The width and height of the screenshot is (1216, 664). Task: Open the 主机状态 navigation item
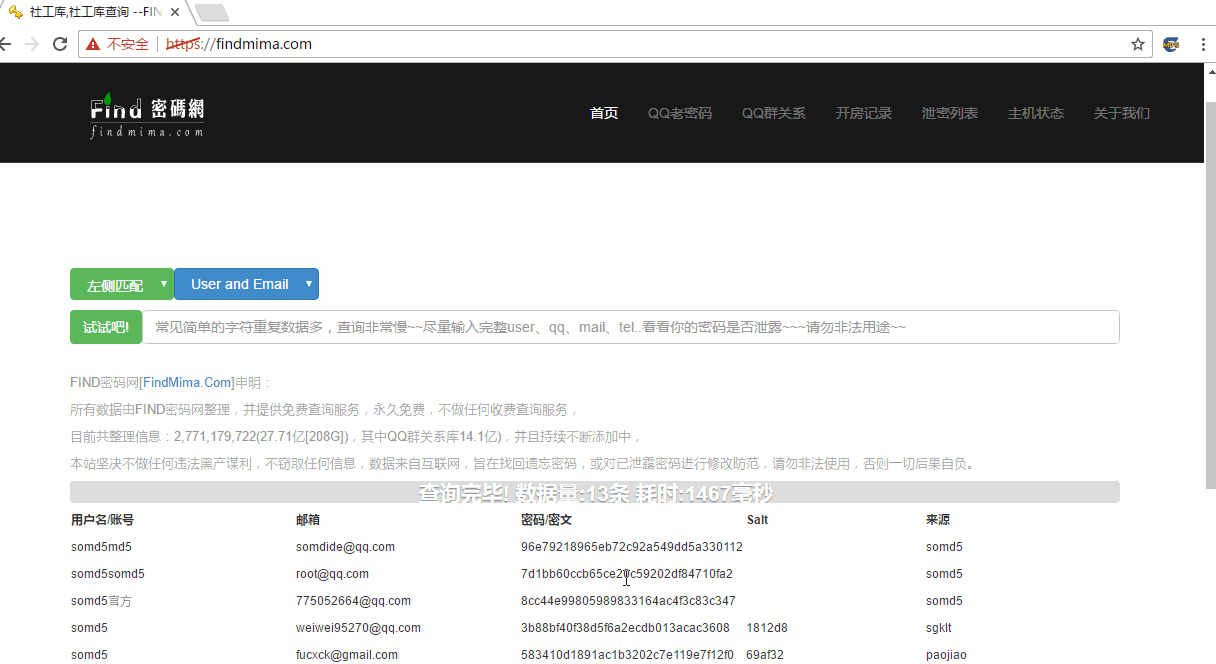[x=1036, y=113]
